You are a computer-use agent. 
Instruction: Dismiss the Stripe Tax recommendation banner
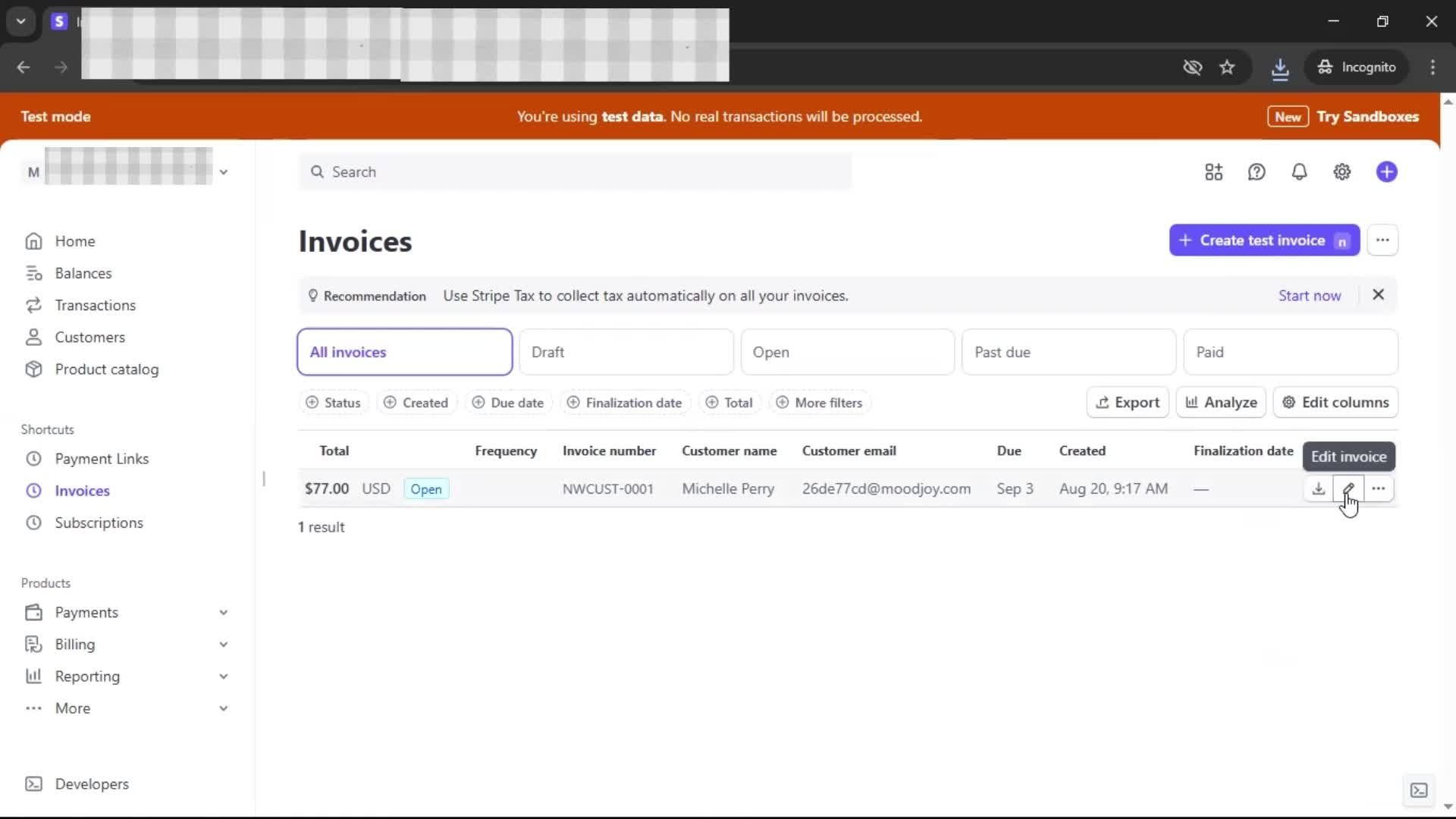tap(1378, 295)
